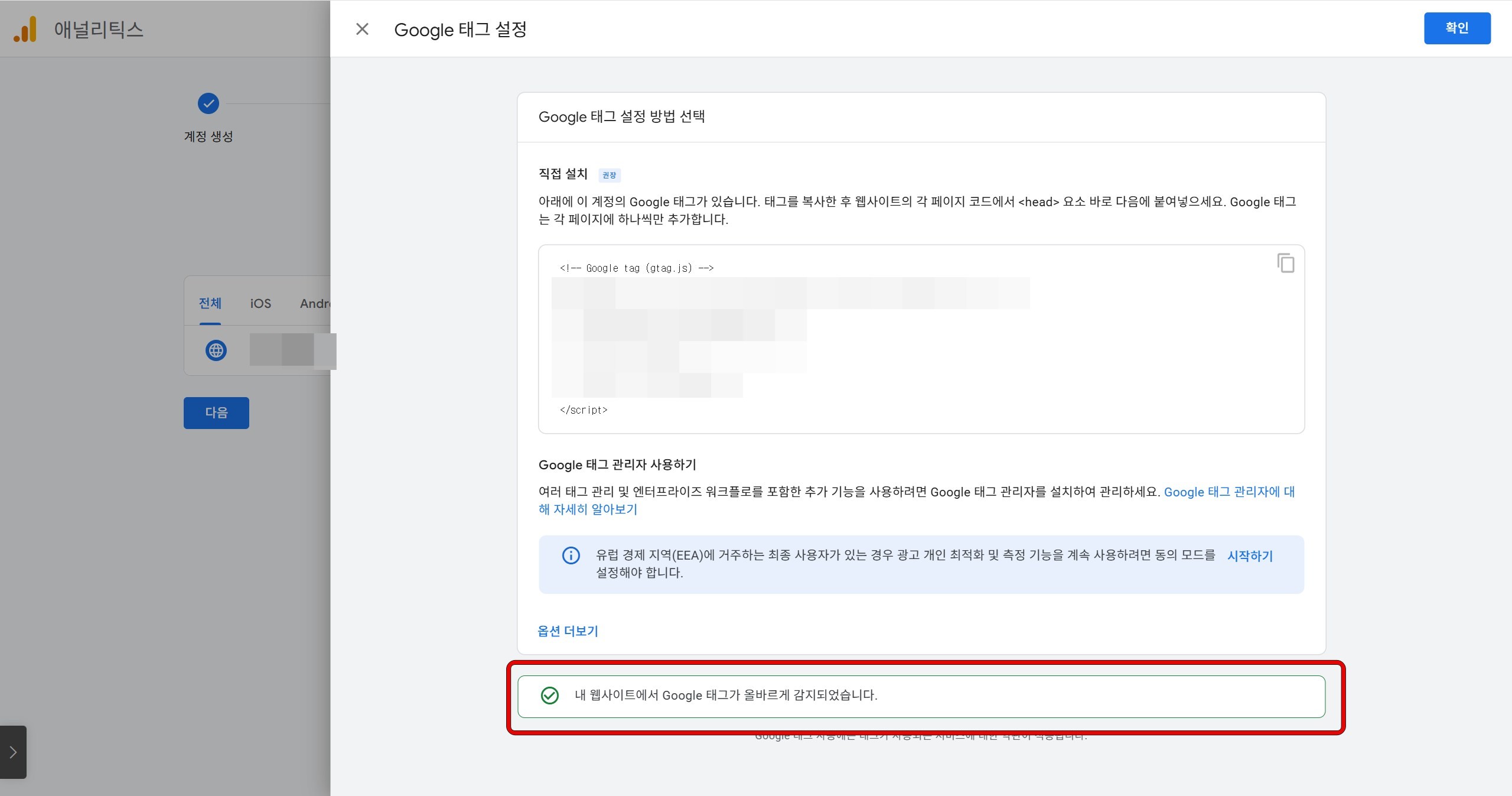
Task: Close the Google 태그 설정 panel
Action: pos(362,29)
